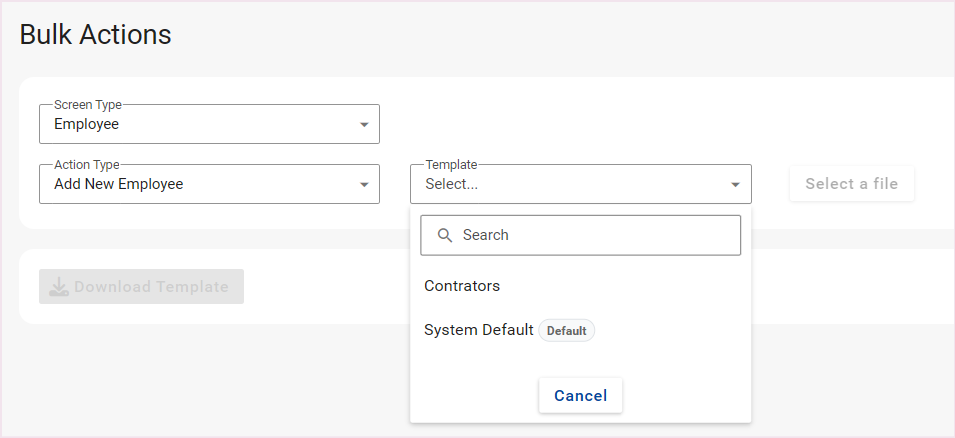This screenshot has width=955, height=438.
Task: Click the Add New Employee value
Action: click(x=118, y=184)
